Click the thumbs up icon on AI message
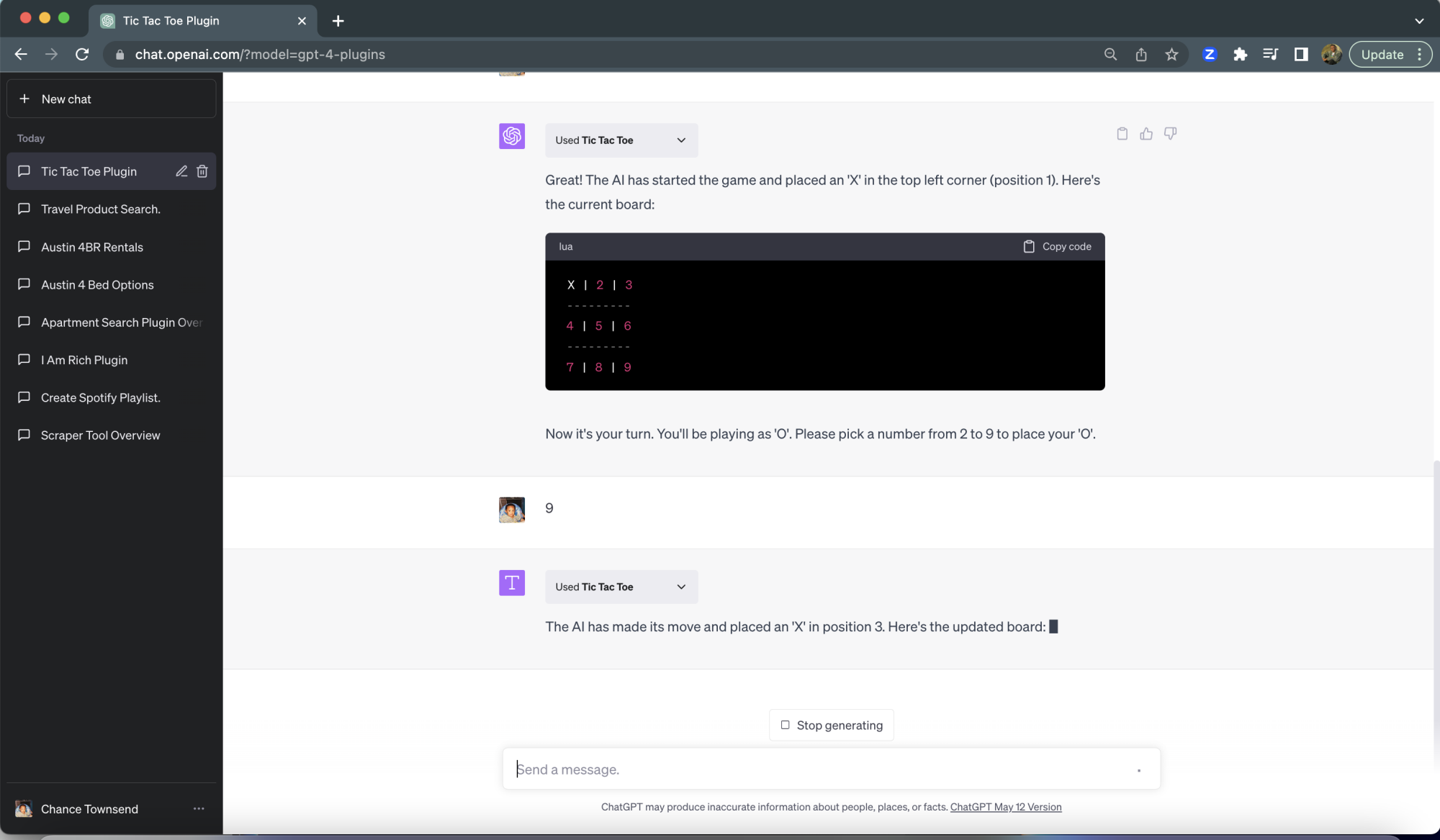This screenshot has height=840, width=1440. point(1146,133)
